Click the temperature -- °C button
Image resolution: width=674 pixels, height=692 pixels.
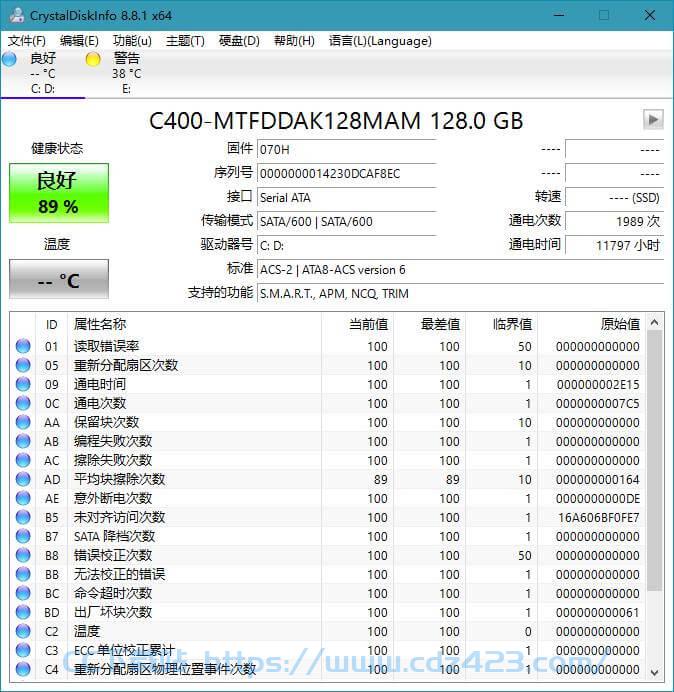59,279
